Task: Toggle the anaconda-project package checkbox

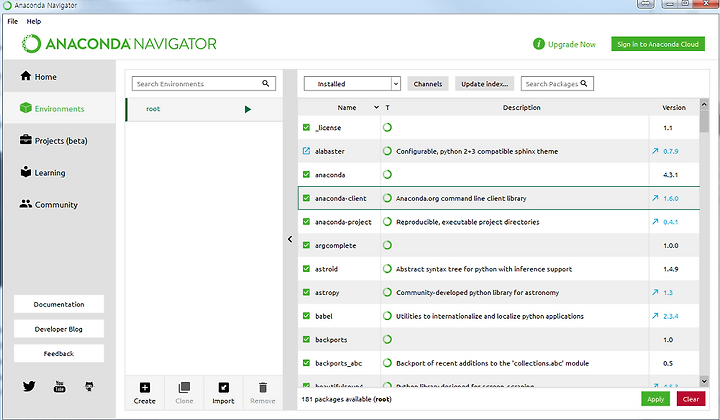Action: click(306, 221)
